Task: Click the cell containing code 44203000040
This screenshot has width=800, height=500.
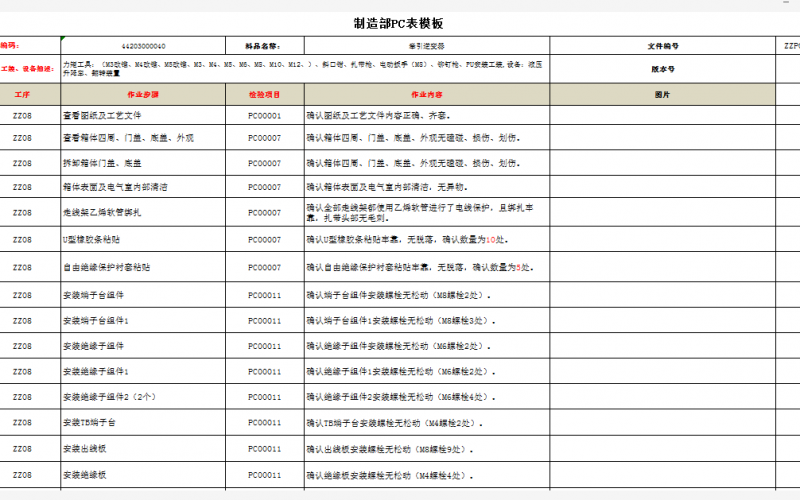Action: coord(143,46)
